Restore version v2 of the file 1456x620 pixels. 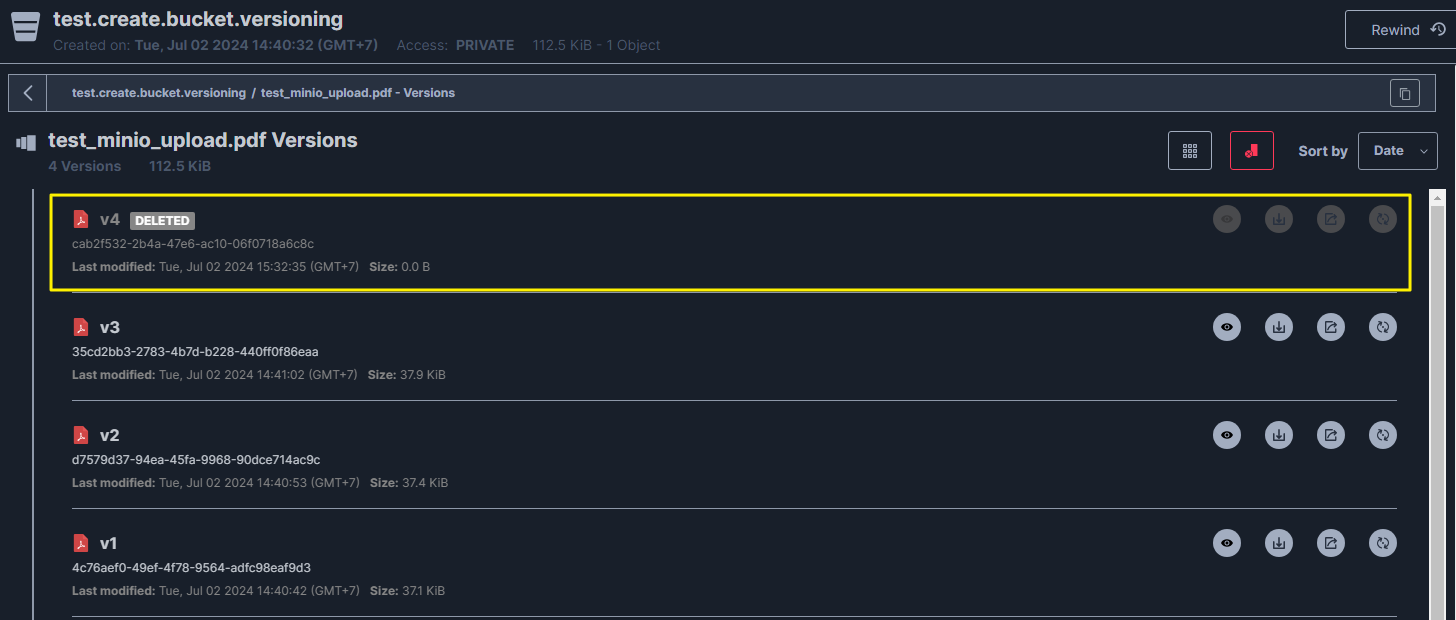coord(1383,435)
